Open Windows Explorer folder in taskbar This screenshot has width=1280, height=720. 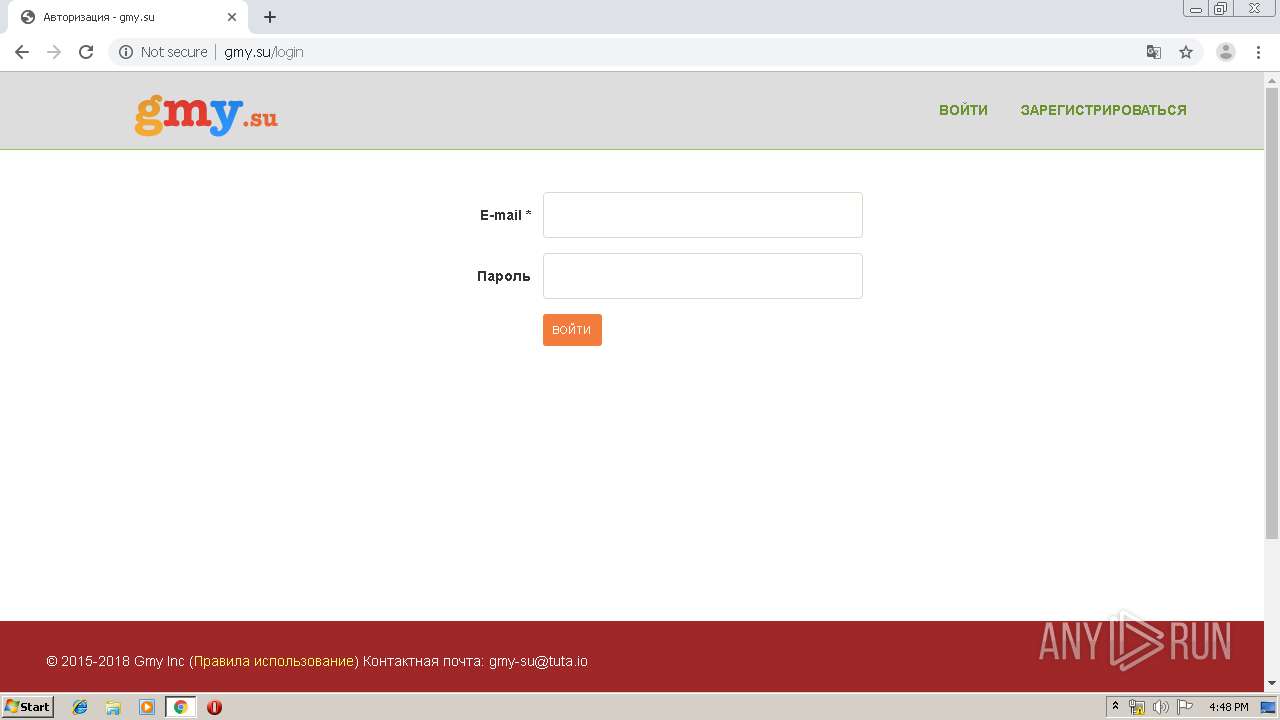[113, 707]
